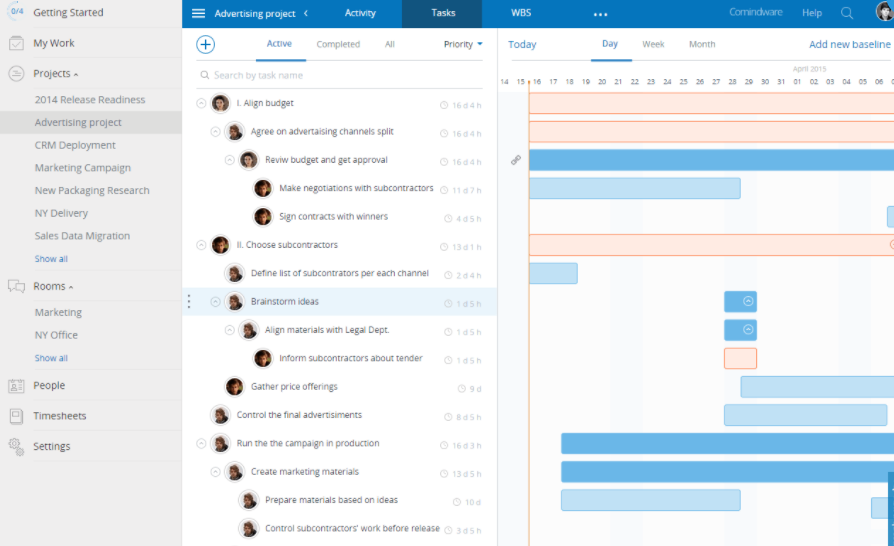Click avatar of I. Align budget task
This screenshot has height=546, width=894.
[x=220, y=103]
